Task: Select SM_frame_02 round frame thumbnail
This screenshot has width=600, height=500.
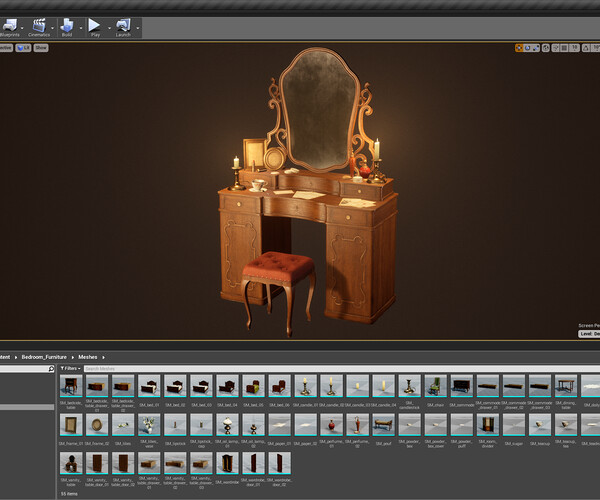Action: 97,425
